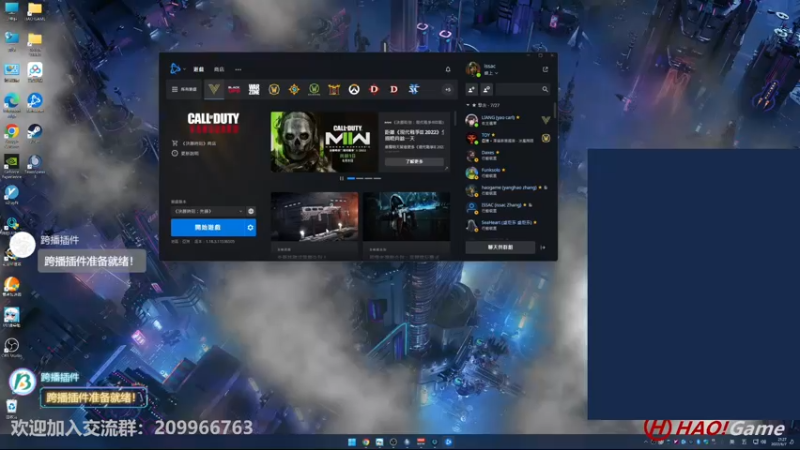The width and height of the screenshot is (800, 450).
Task: Select friend Funksolo in the friends list
Action: point(508,172)
